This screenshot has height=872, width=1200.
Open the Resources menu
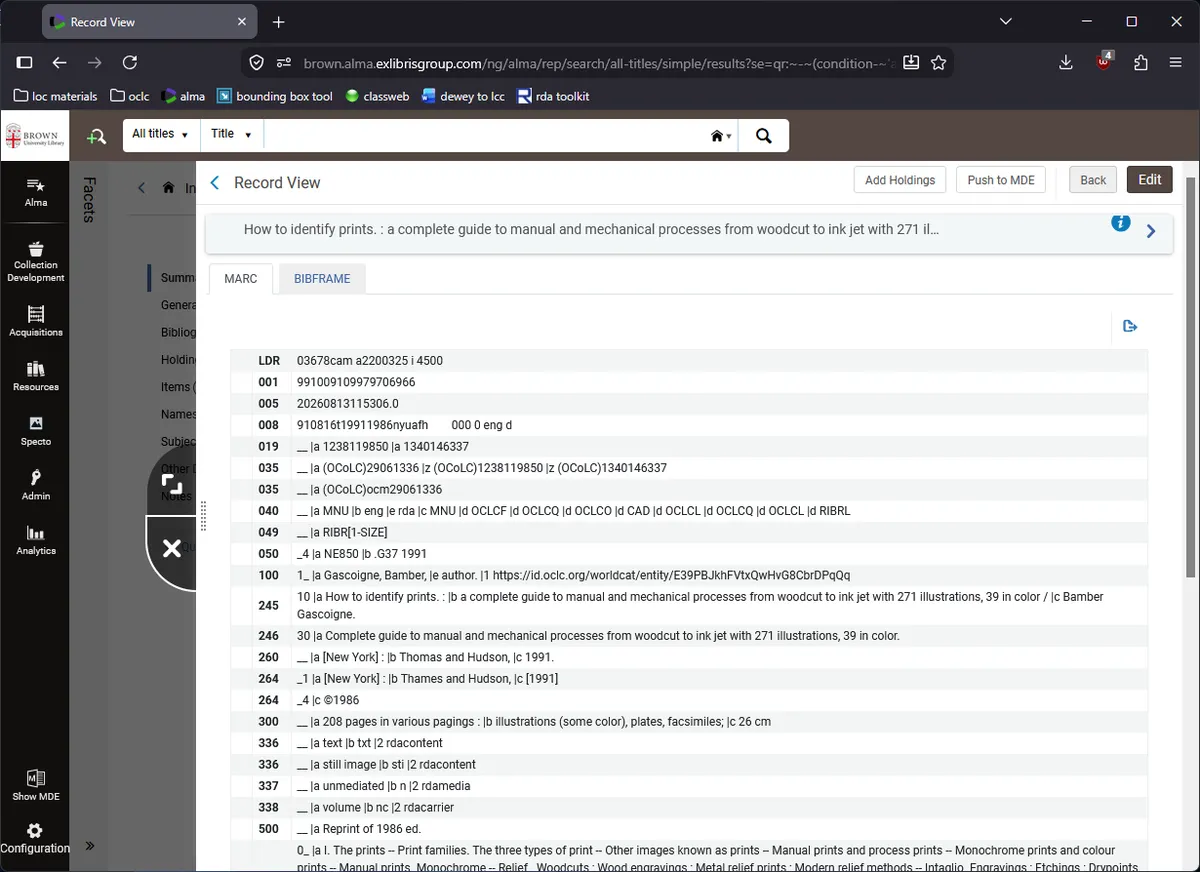36,376
